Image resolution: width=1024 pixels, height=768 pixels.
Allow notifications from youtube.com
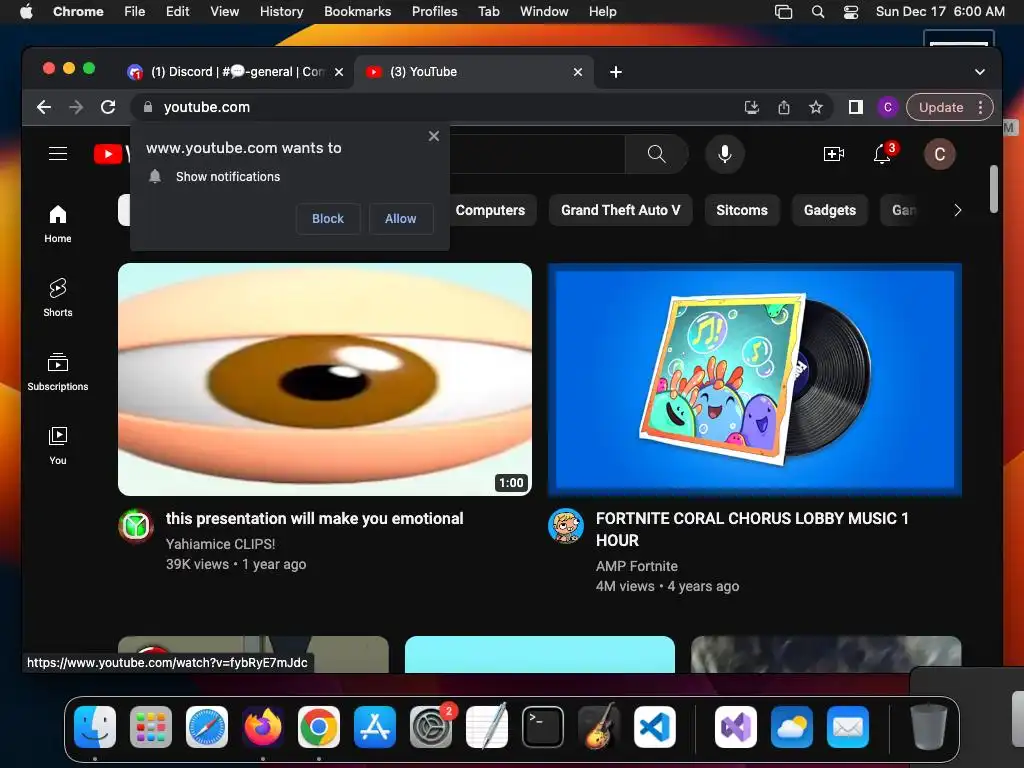[400, 219]
